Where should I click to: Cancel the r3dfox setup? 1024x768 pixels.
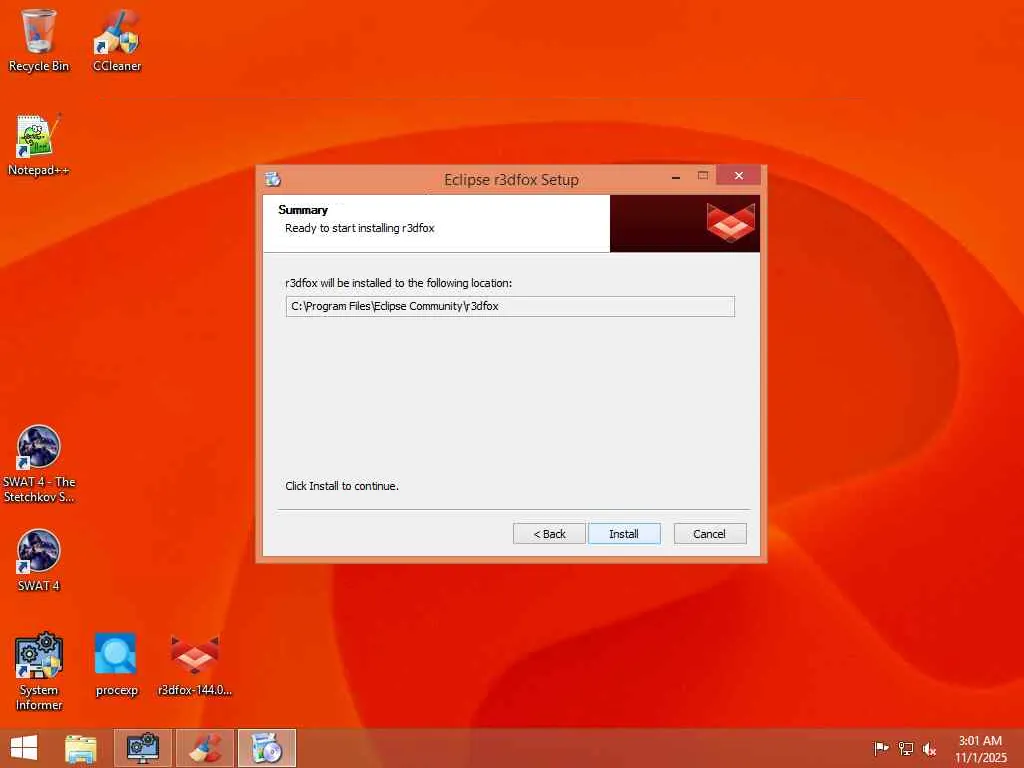tap(709, 534)
